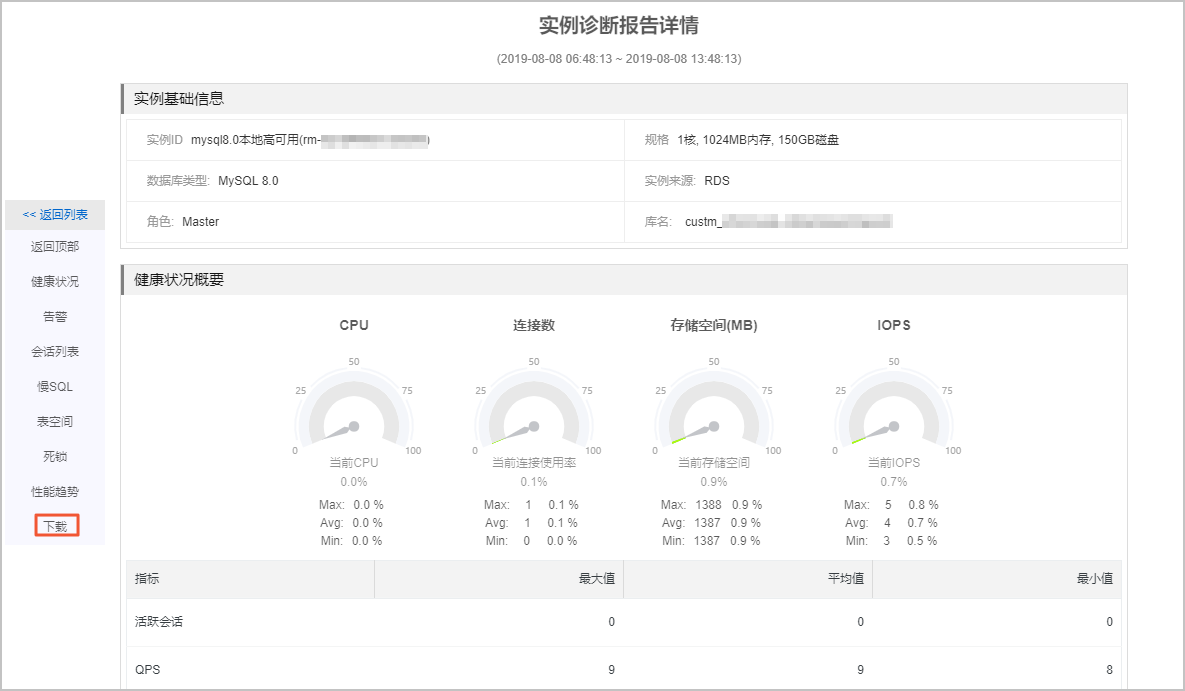Select 返回顶部 in the side navigation
The width and height of the screenshot is (1185, 691).
[55, 246]
